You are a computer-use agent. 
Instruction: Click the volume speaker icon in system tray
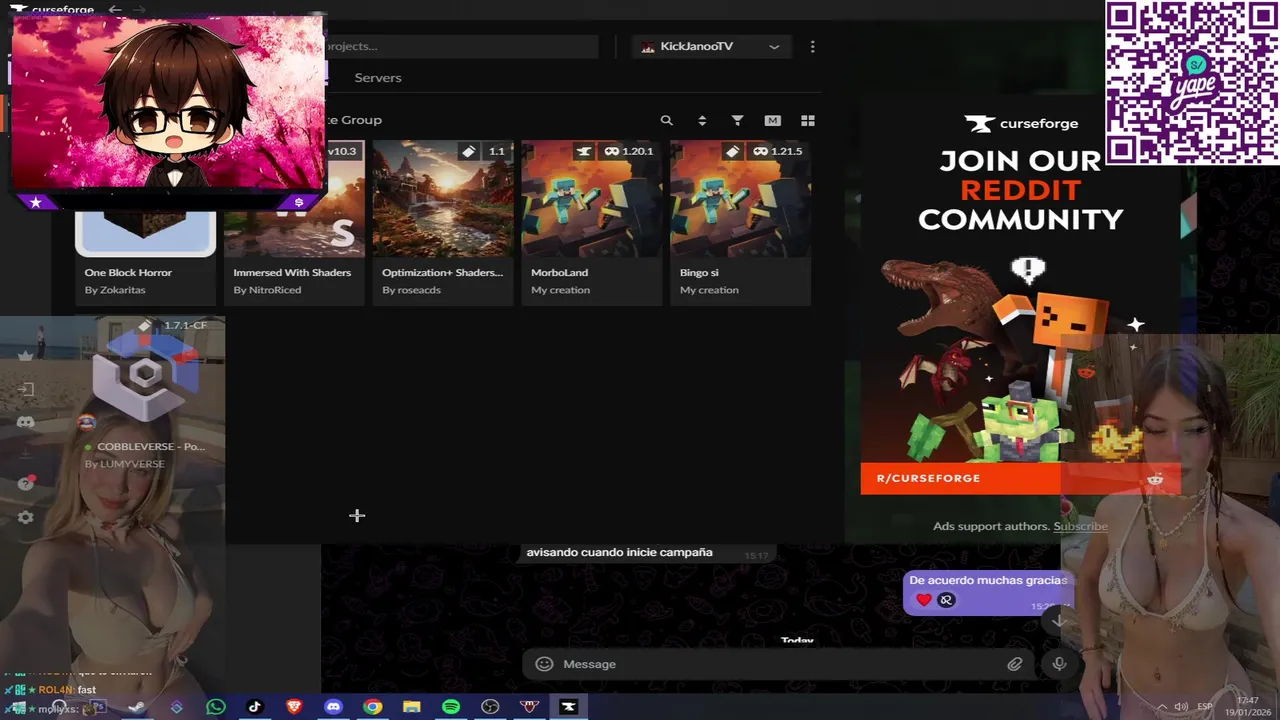1181,707
